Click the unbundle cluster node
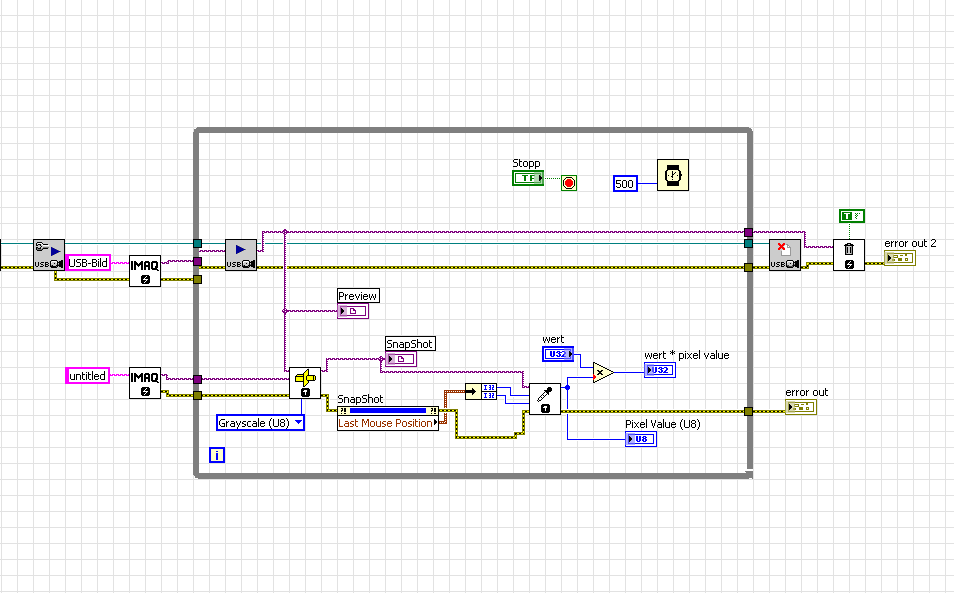Screen dimensions: 954x593 pyautogui.click(x=481, y=391)
